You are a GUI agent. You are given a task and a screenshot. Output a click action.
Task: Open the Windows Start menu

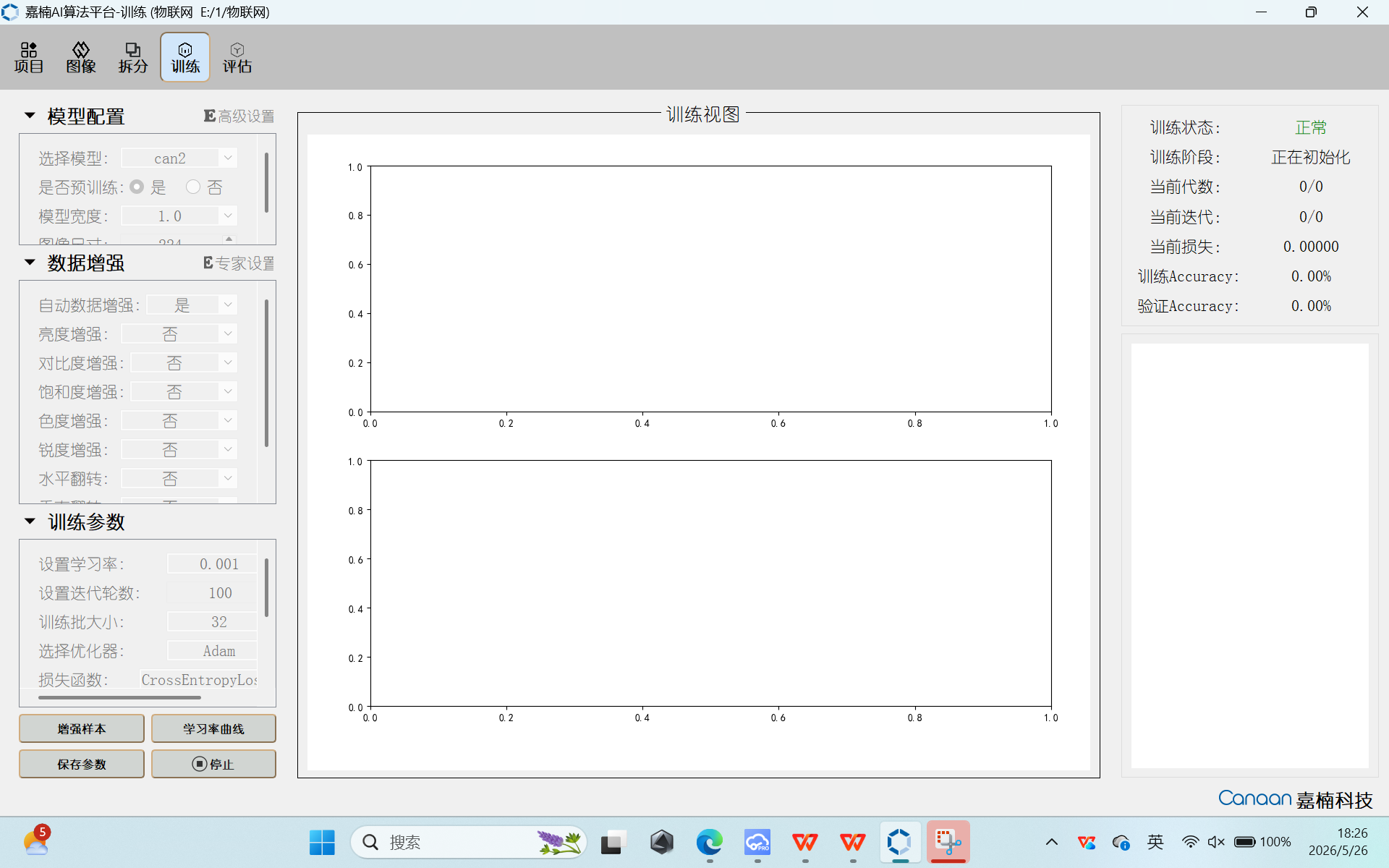322,842
